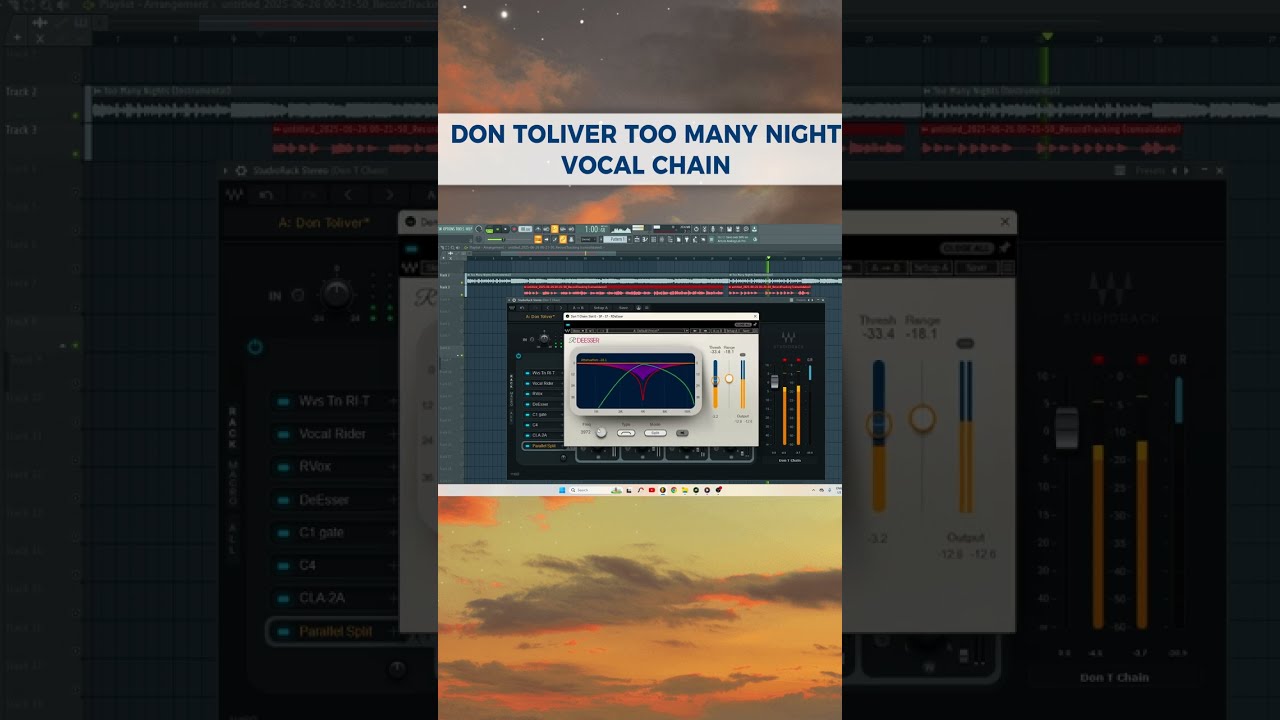This screenshot has width=1280, height=720.
Task: Open the Default Preset dropdown in the inset DeEsser header
Action: click(648, 331)
